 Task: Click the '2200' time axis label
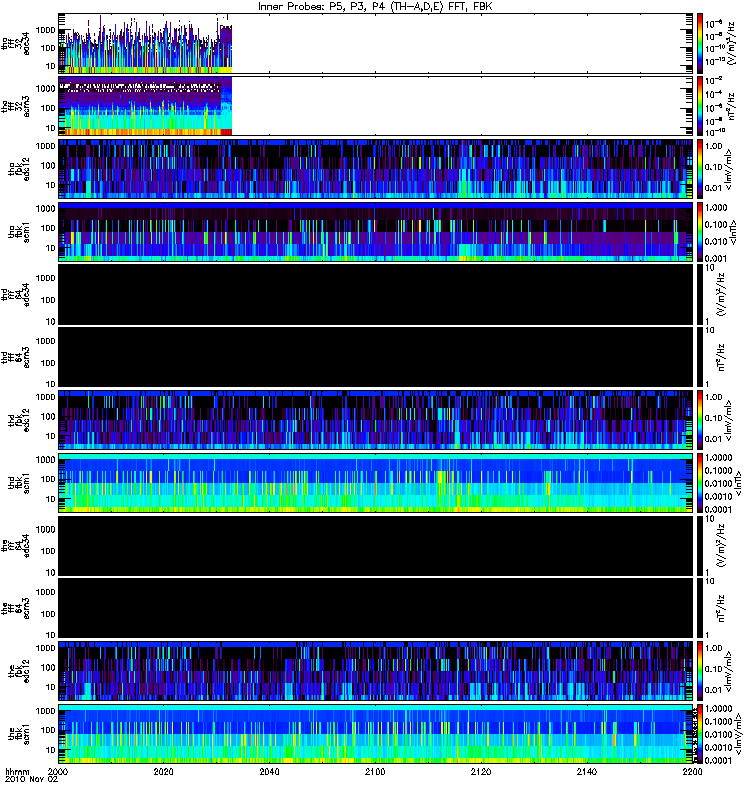pyautogui.click(x=692, y=772)
